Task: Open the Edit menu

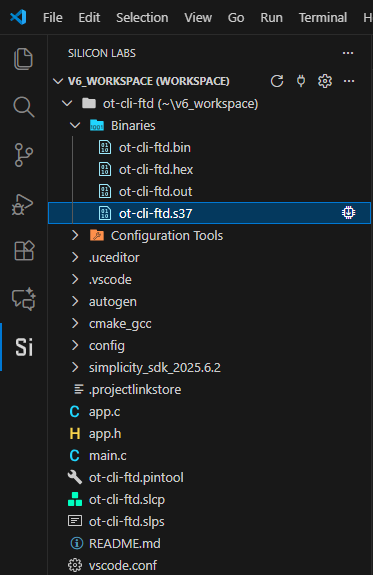Action: click(x=89, y=18)
